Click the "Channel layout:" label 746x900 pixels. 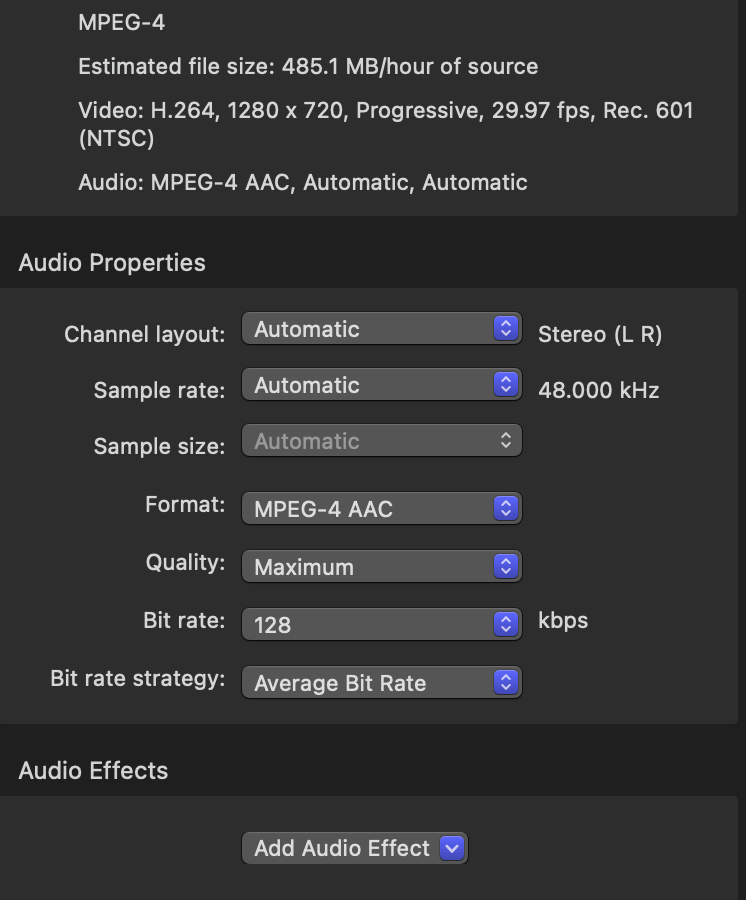pyautogui.click(x=145, y=334)
